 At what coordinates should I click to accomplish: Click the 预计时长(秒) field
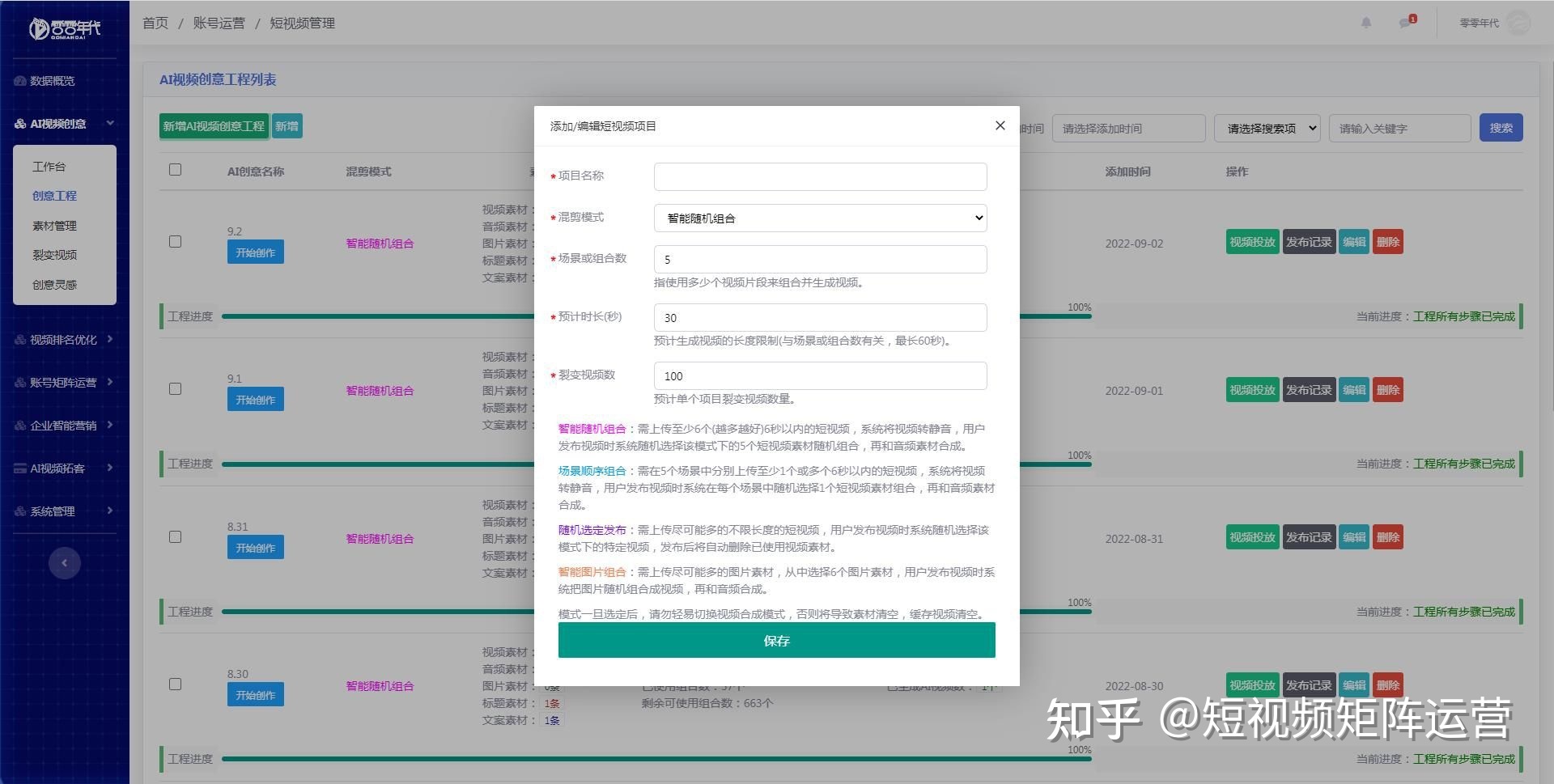click(820, 317)
